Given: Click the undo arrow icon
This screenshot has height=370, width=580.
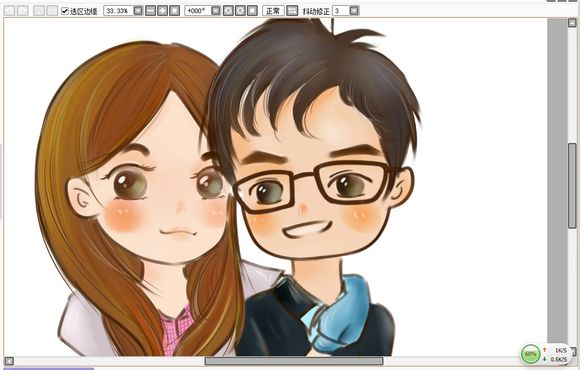Looking at the screenshot, I should tap(10, 10).
